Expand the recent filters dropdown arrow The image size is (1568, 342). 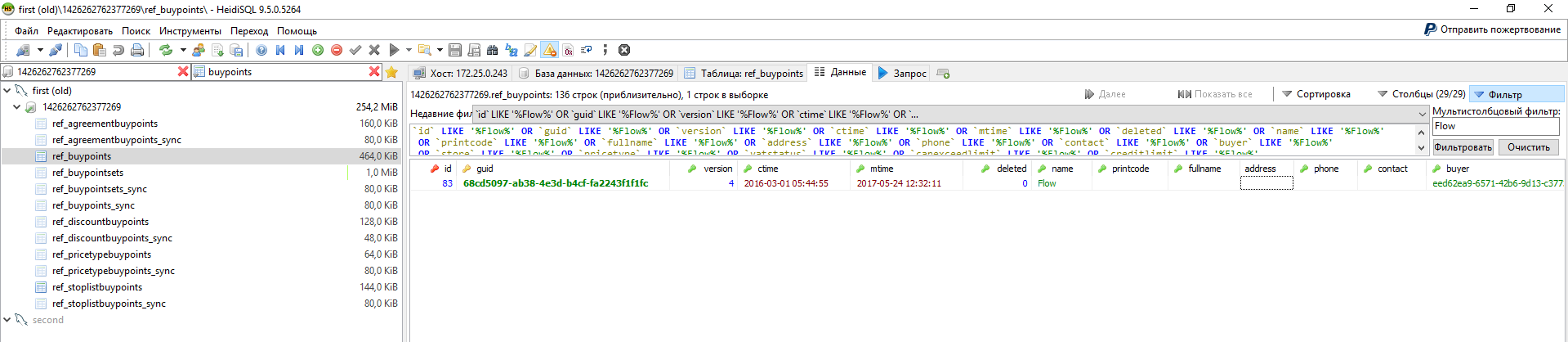point(1422,115)
